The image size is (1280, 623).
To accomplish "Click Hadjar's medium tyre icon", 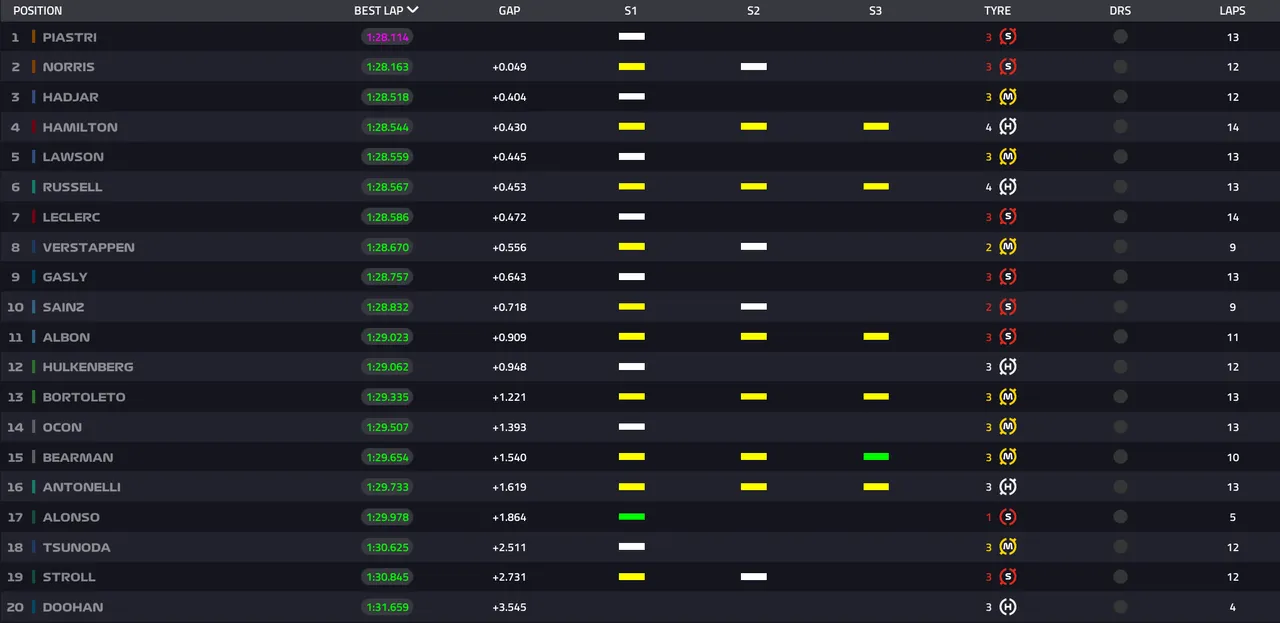I will tap(1008, 97).
